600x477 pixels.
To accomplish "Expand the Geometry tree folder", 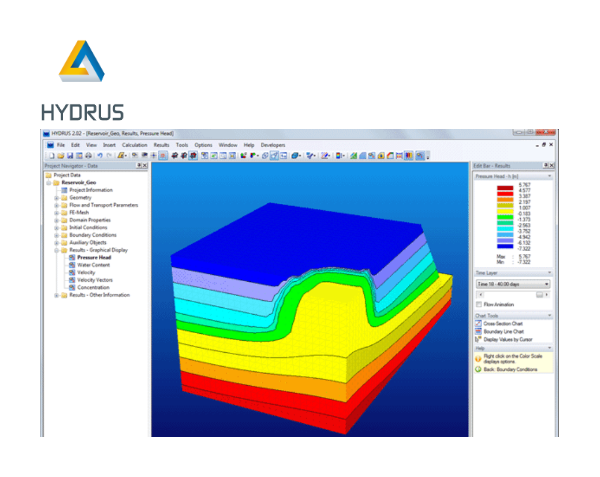I will pos(56,198).
